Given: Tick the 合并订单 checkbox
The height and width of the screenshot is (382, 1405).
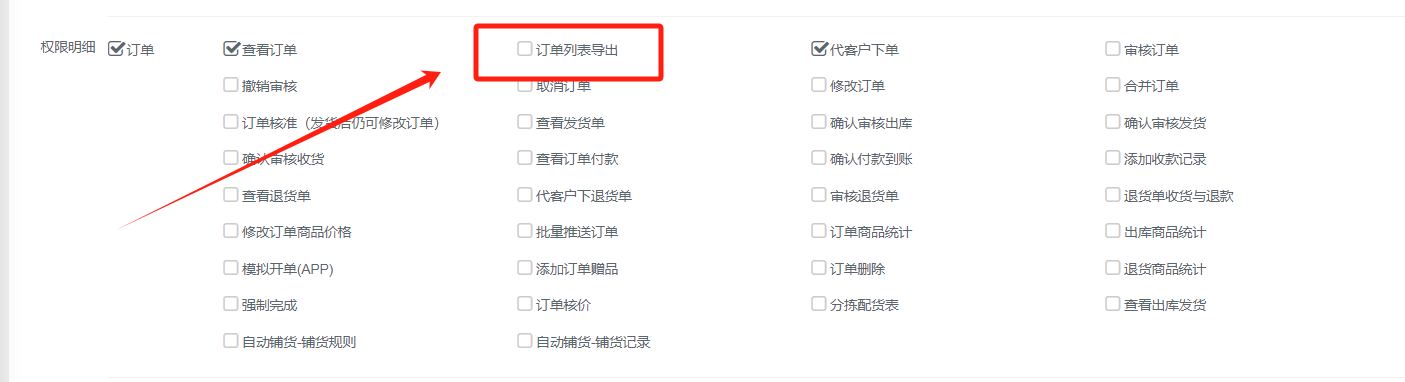Looking at the screenshot, I should coord(1113,85).
